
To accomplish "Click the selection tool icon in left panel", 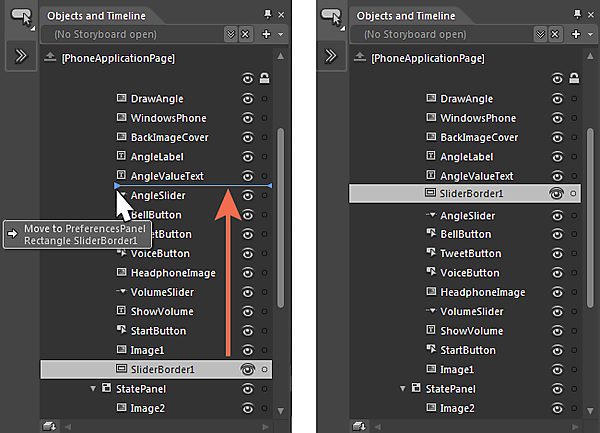I will point(22,17).
